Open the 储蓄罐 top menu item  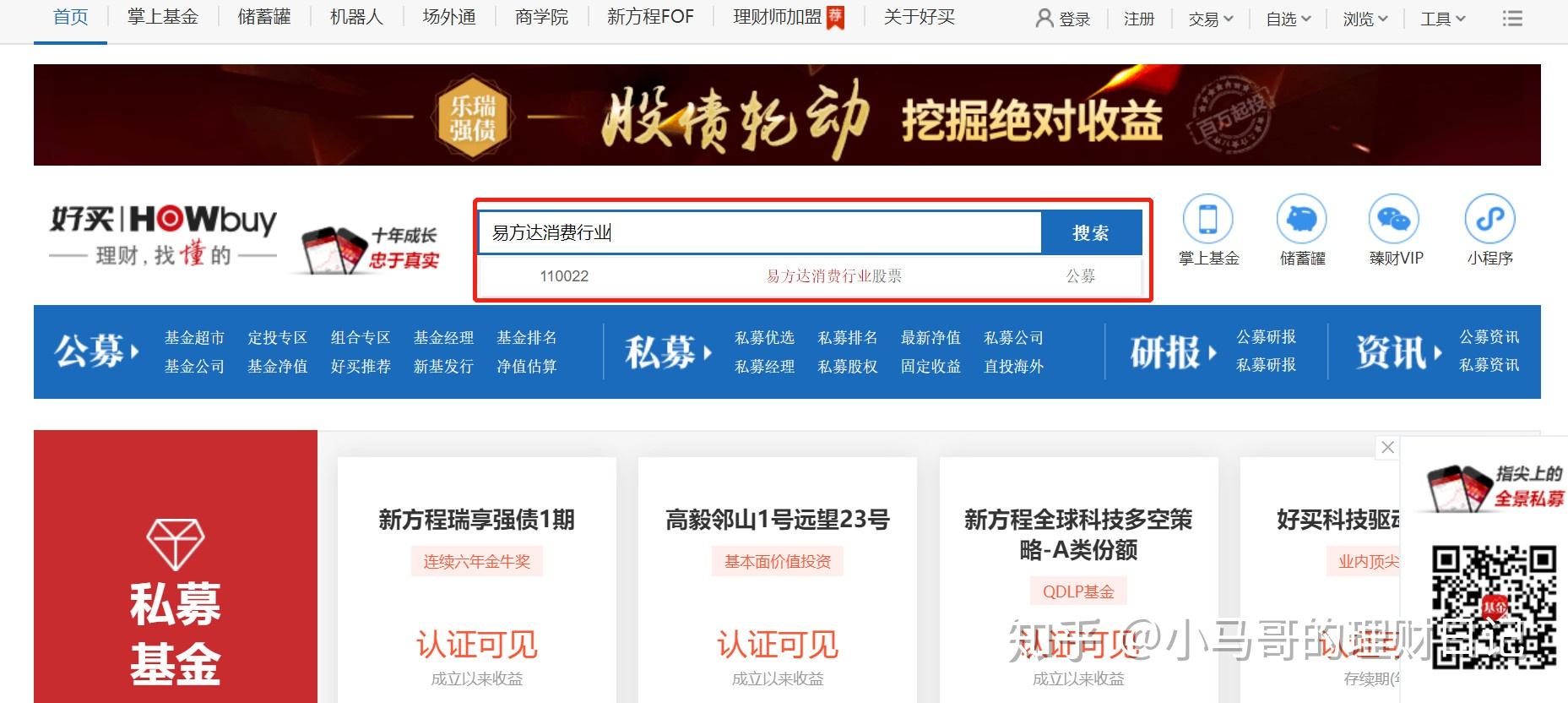point(264,17)
